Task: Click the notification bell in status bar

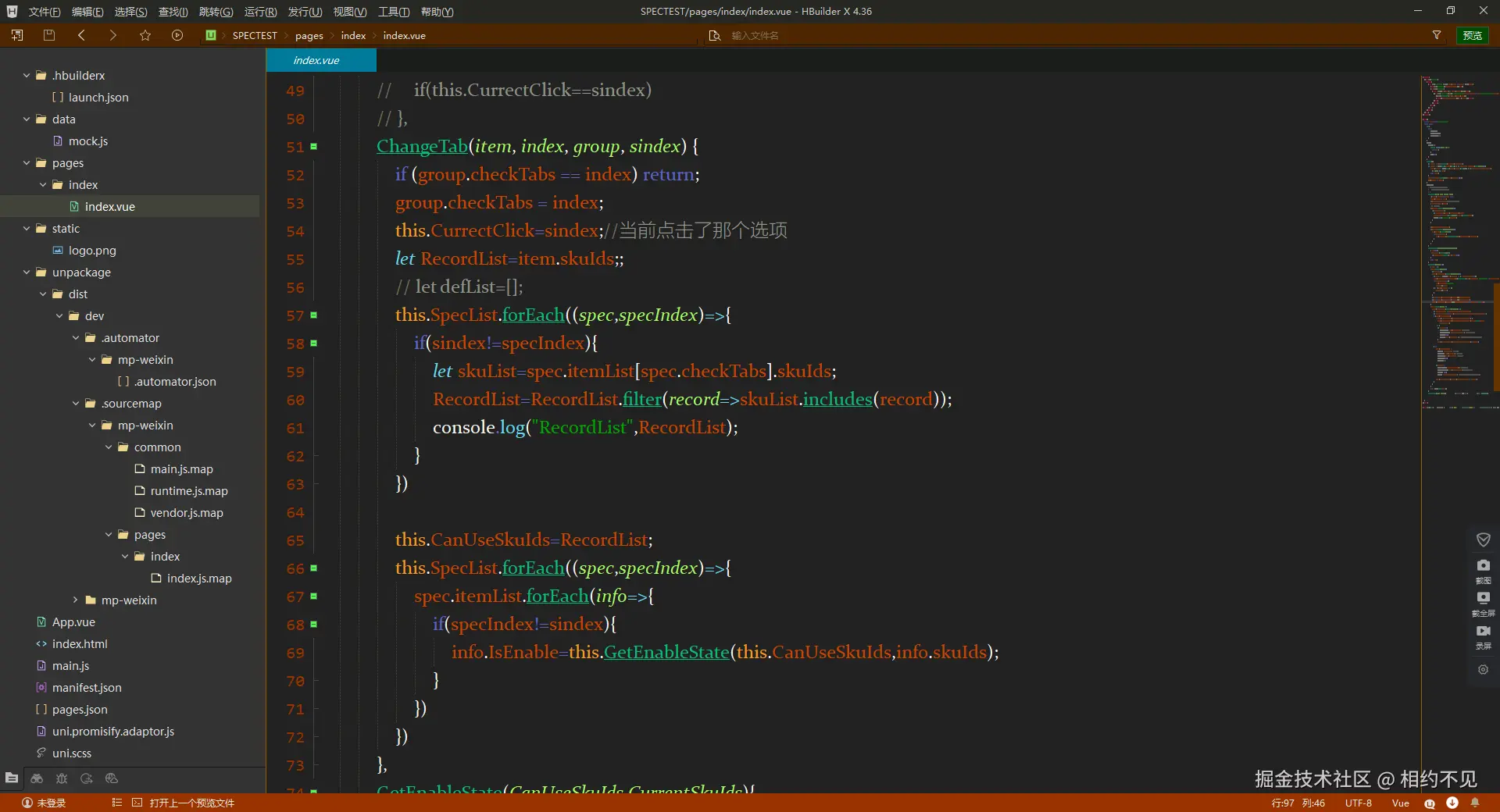Action: point(1475,803)
